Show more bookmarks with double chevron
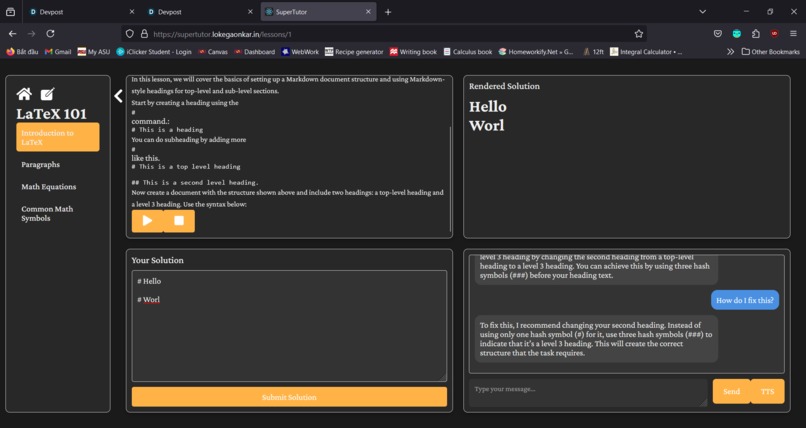 [730, 52]
